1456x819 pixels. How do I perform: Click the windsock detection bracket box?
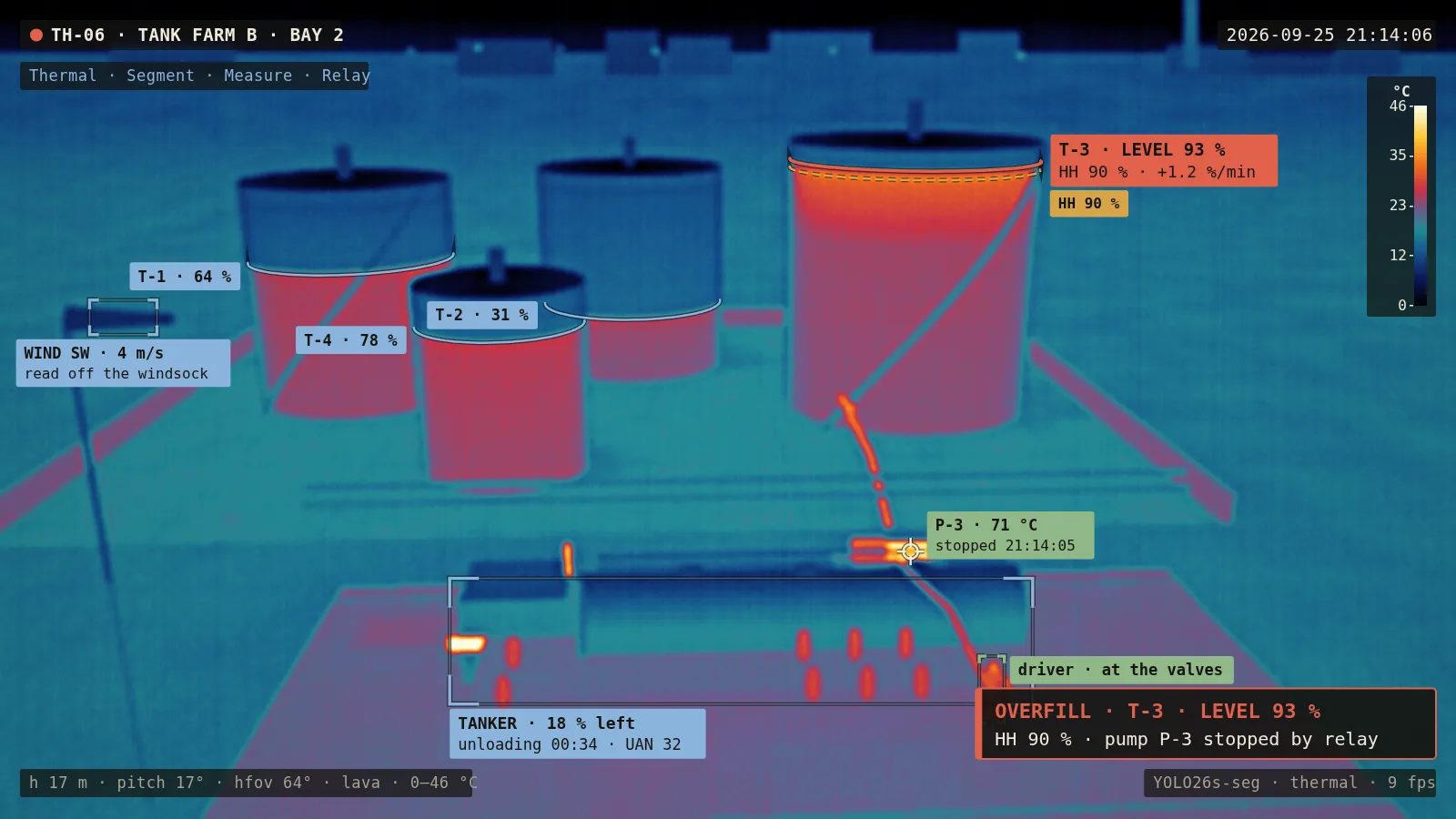(123, 317)
